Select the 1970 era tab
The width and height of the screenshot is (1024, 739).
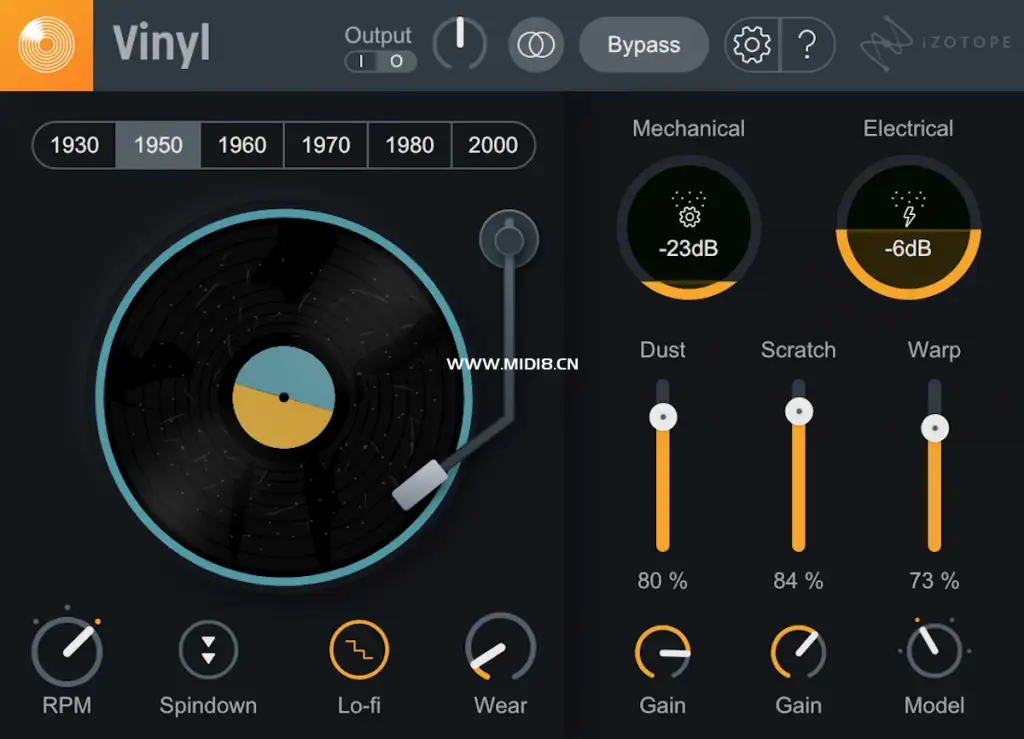tap(326, 145)
